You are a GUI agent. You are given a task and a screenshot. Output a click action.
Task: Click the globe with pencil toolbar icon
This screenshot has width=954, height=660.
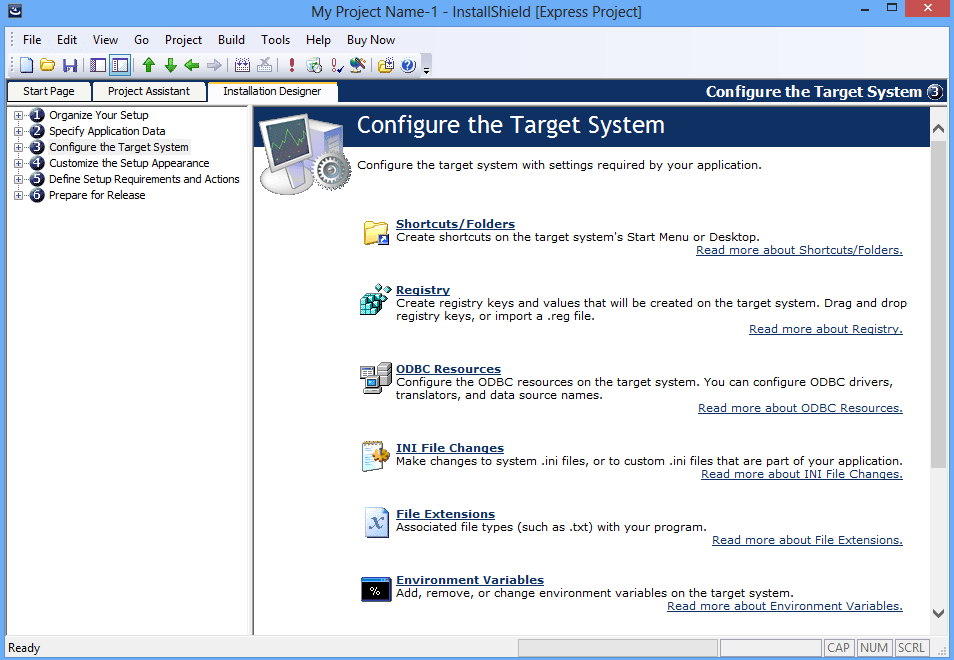click(358, 65)
